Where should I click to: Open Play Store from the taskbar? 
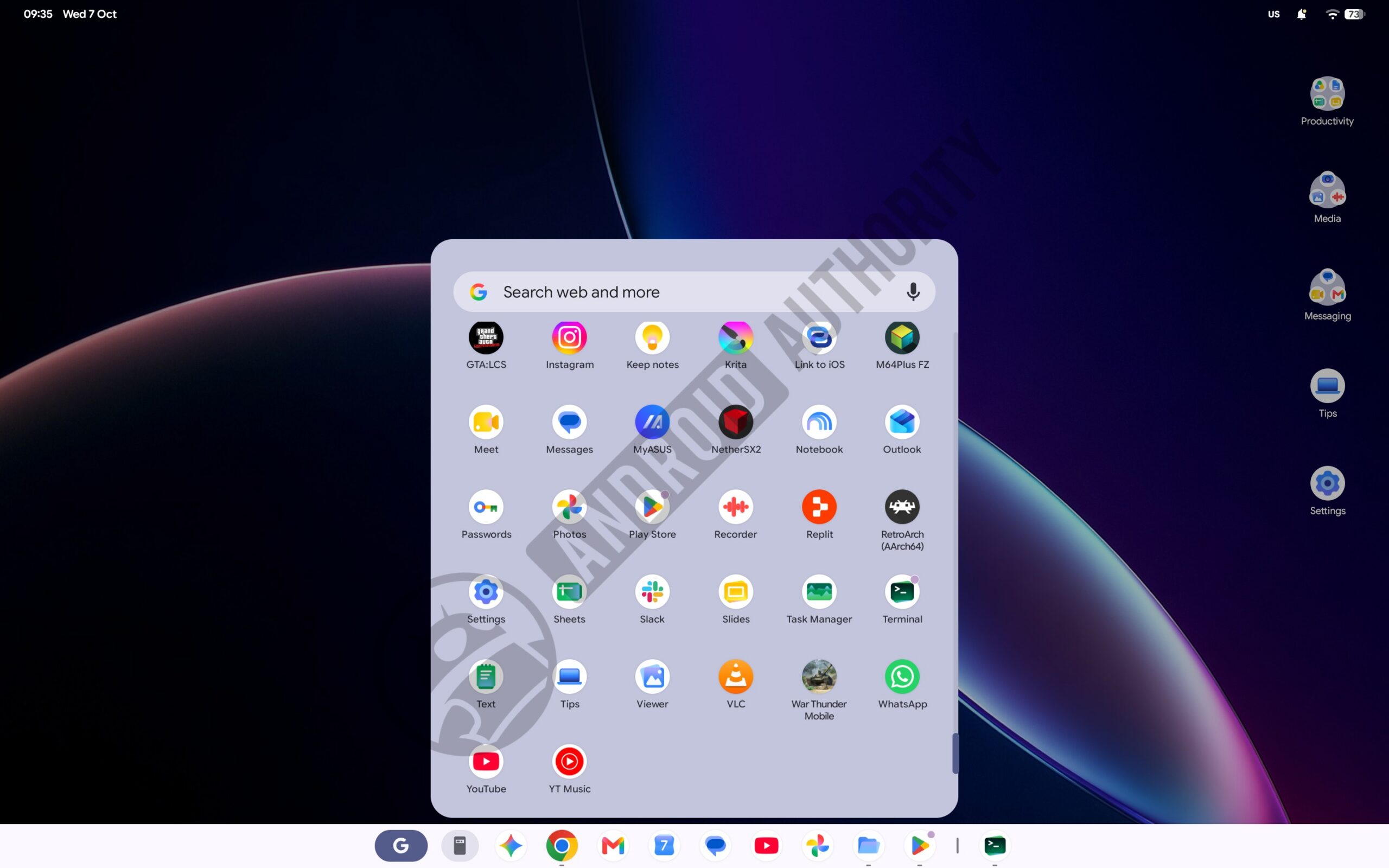[920, 846]
